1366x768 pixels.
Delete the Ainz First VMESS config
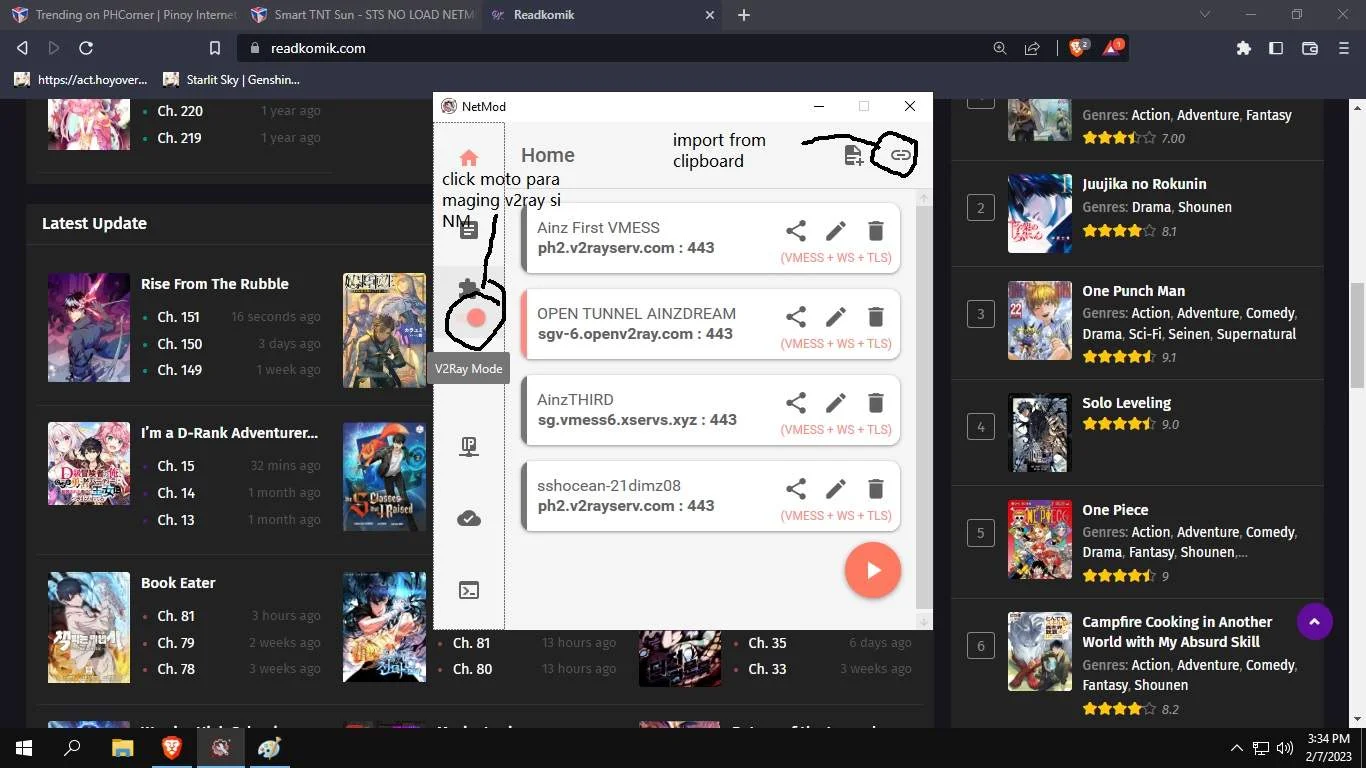pos(876,231)
